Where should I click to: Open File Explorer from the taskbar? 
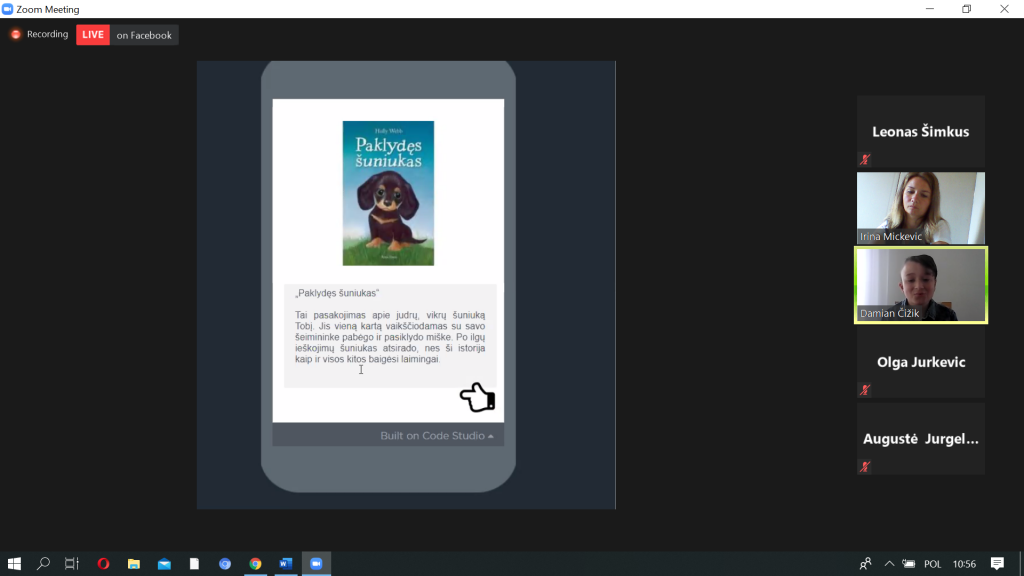point(134,564)
